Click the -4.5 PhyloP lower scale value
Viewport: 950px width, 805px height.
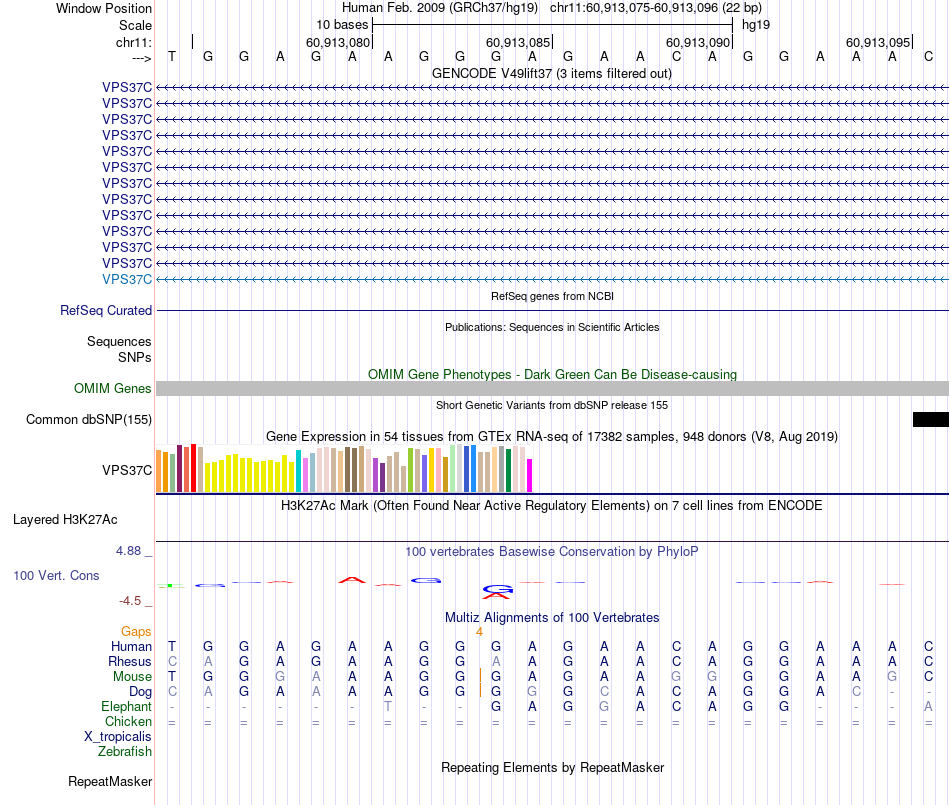pos(130,600)
